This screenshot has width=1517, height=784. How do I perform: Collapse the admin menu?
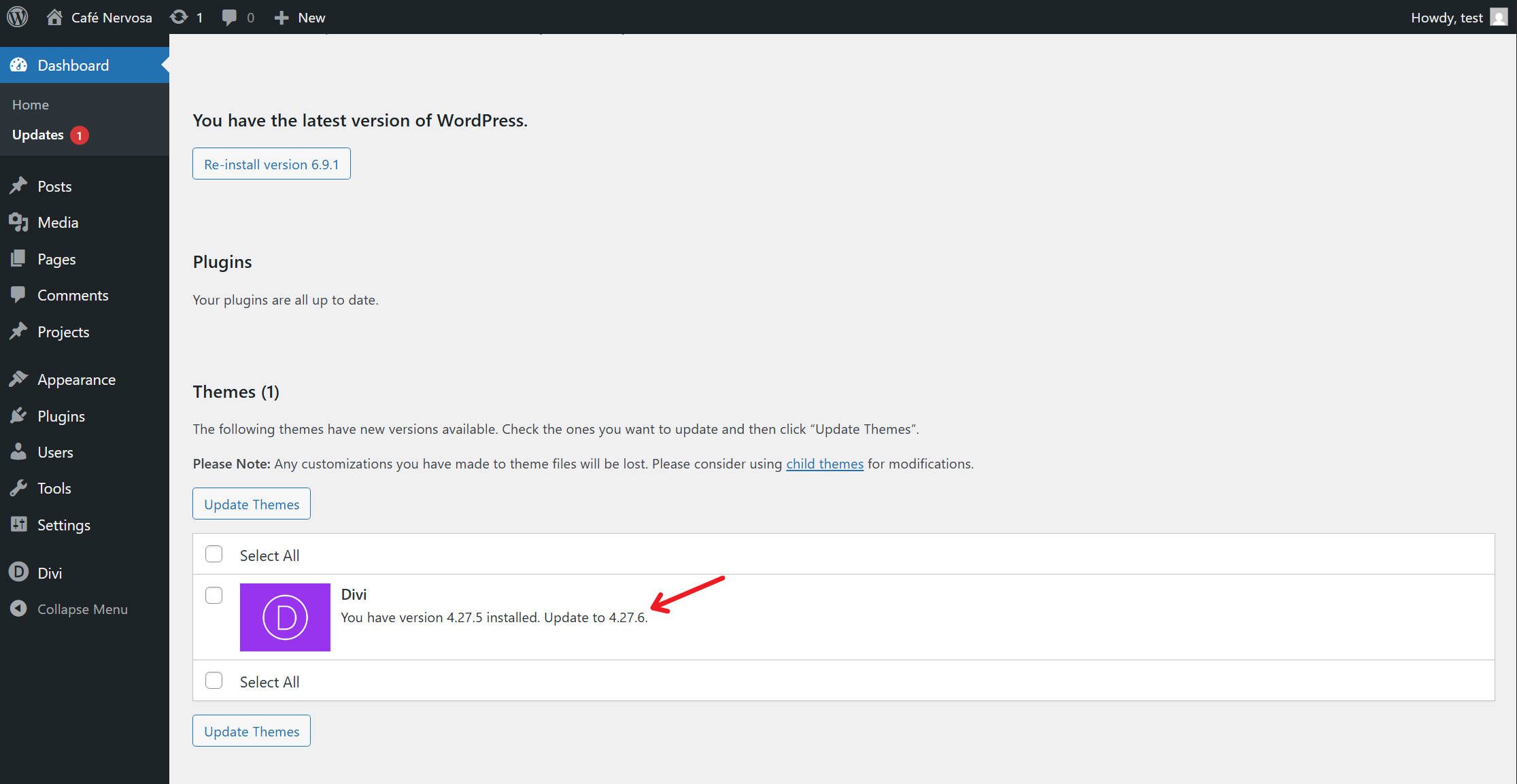[x=68, y=609]
